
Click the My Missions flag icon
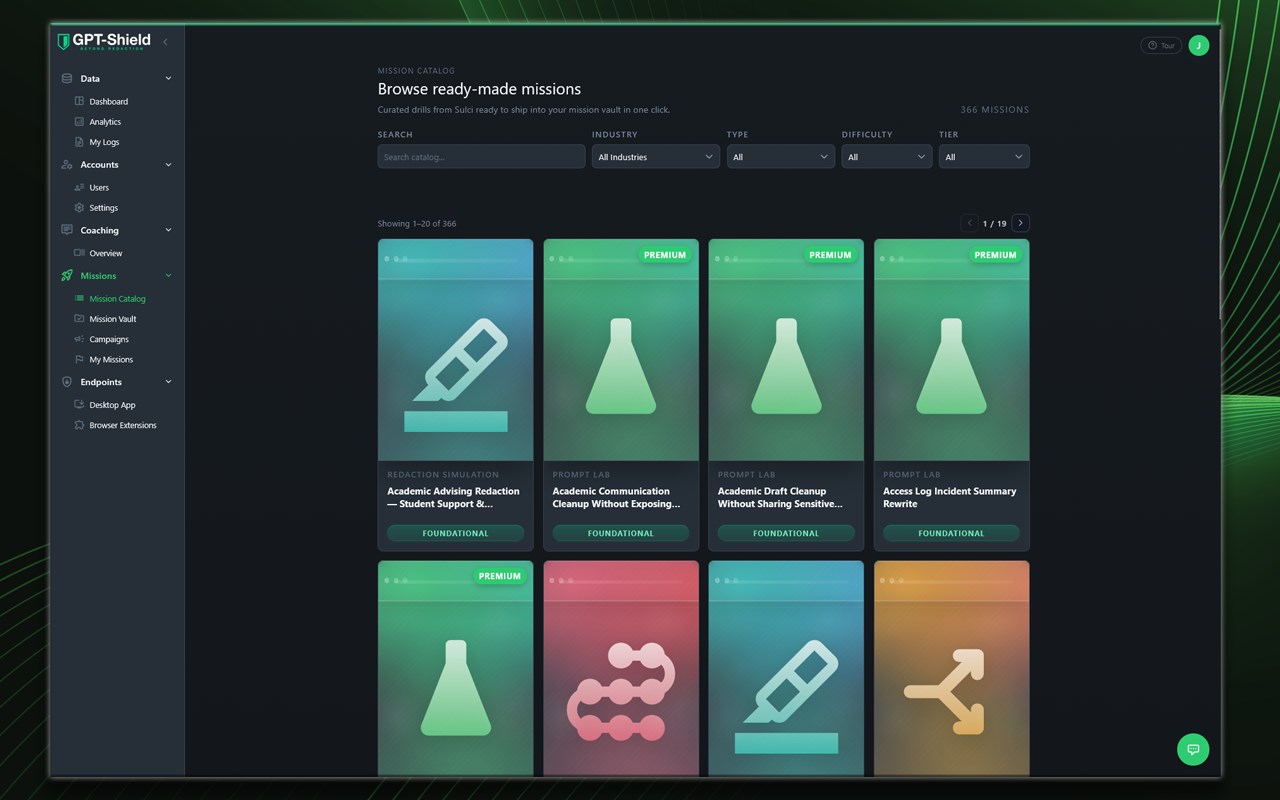pyautogui.click(x=80, y=359)
